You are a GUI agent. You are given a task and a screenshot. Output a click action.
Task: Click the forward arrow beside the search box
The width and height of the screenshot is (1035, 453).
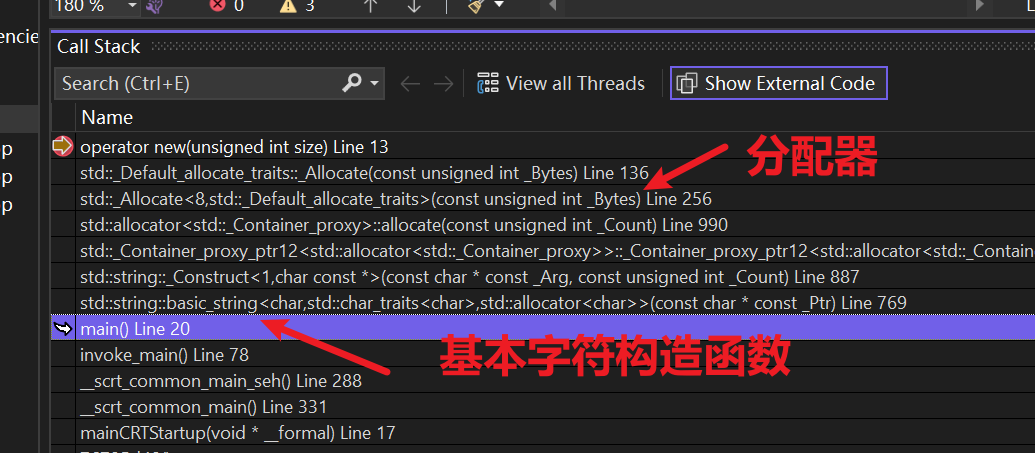(x=443, y=84)
